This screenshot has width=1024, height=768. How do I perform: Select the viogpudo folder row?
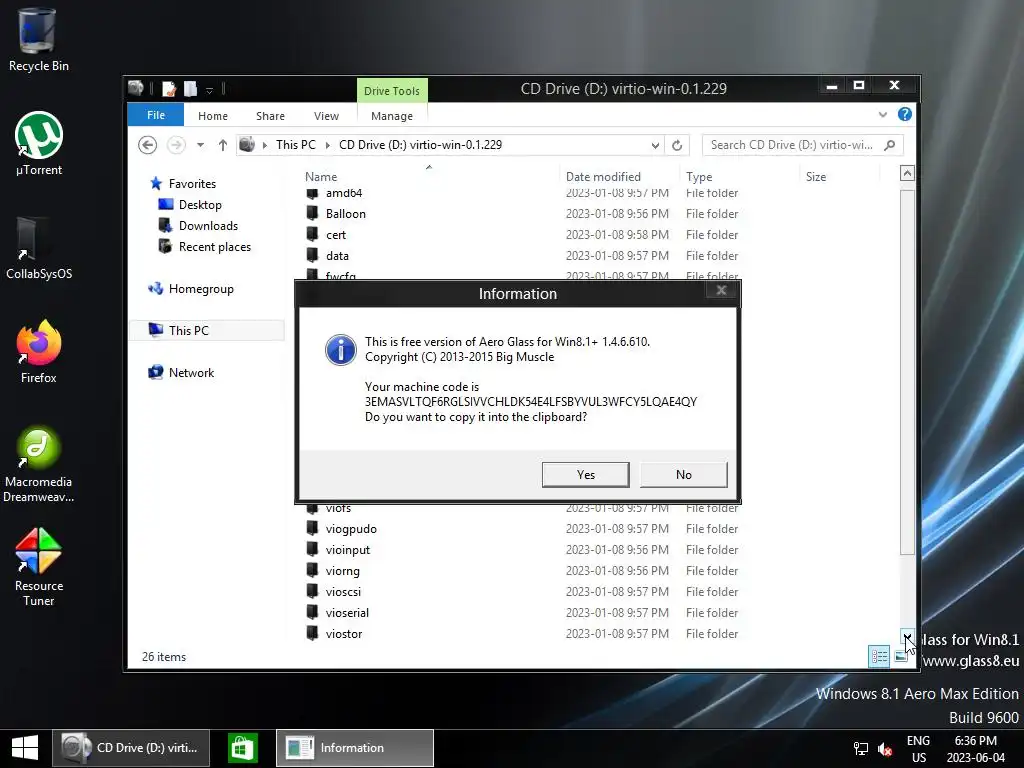[x=522, y=528]
